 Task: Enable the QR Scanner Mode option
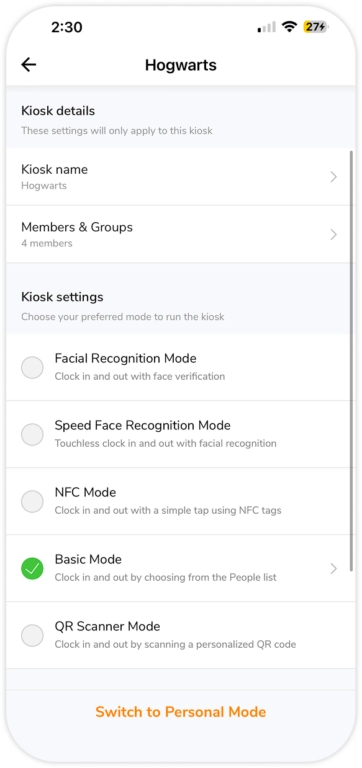click(32, 635)
